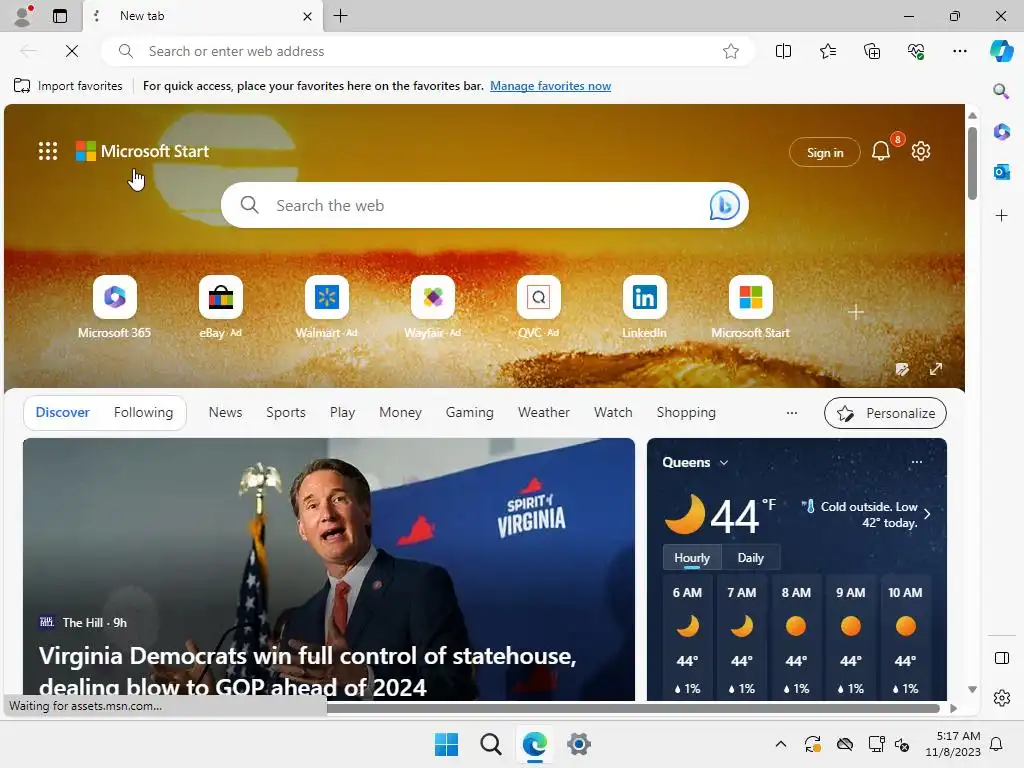This screenshot has width=1024, height=768.
Task: Click the Personalize button
Action: [x=885, y=413]
